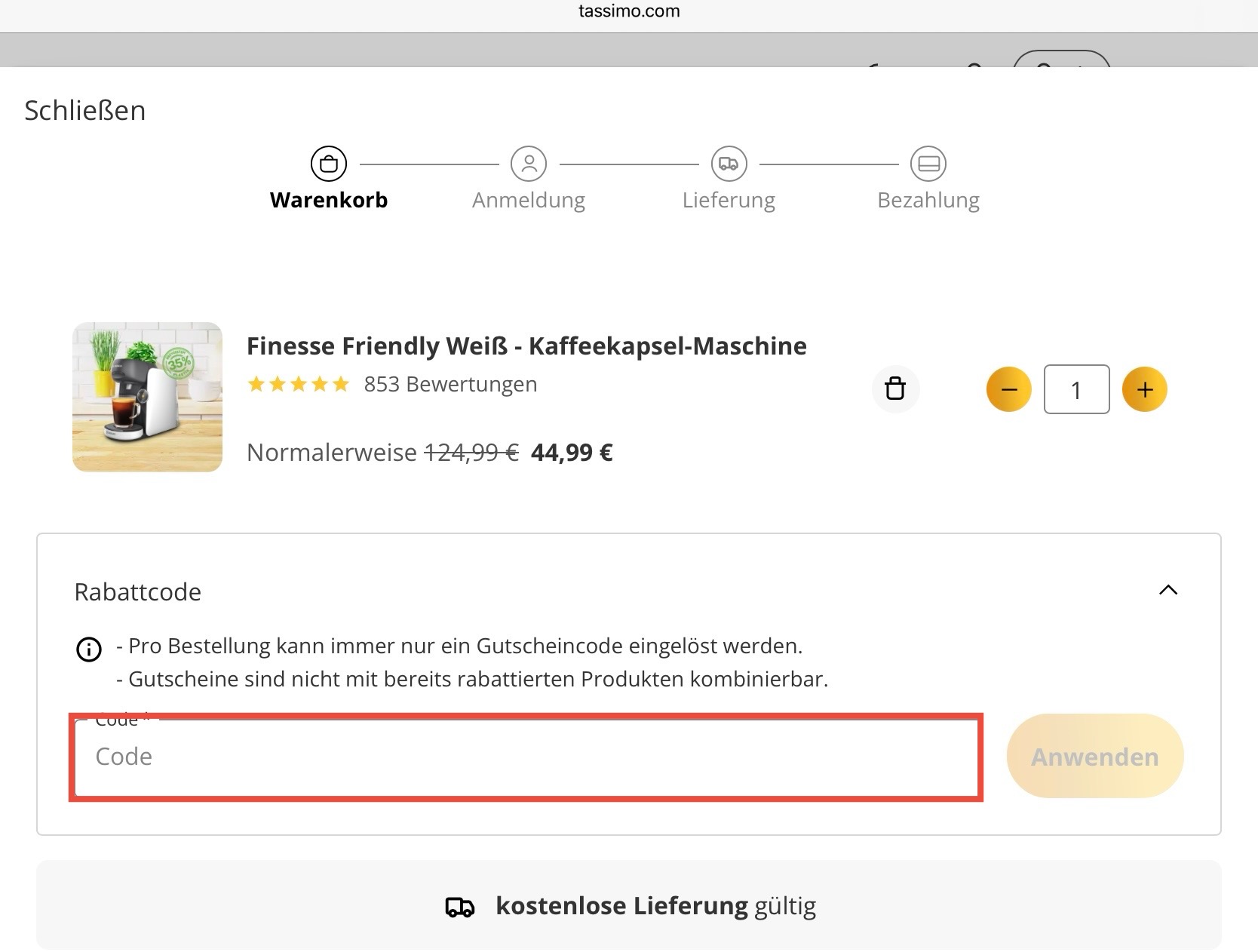Click the crossed-out price 124,99 €
Screen dimensions: 1258x952
pos(471,452)
